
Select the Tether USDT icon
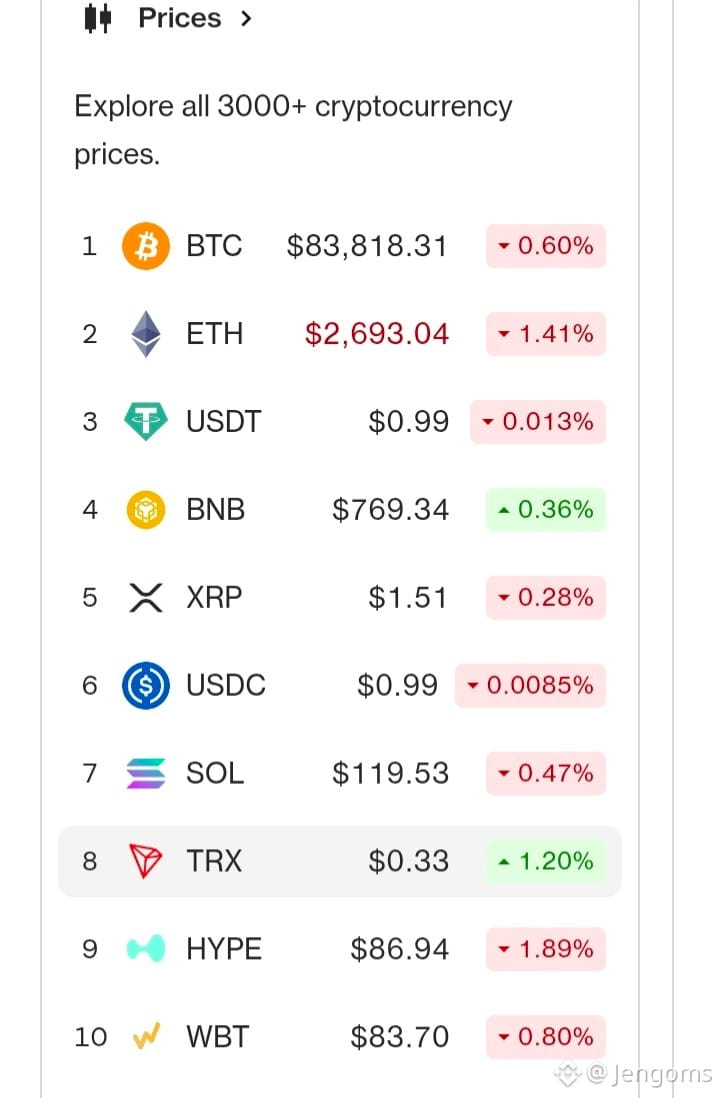pyautogui.click(x=146, y=422)
